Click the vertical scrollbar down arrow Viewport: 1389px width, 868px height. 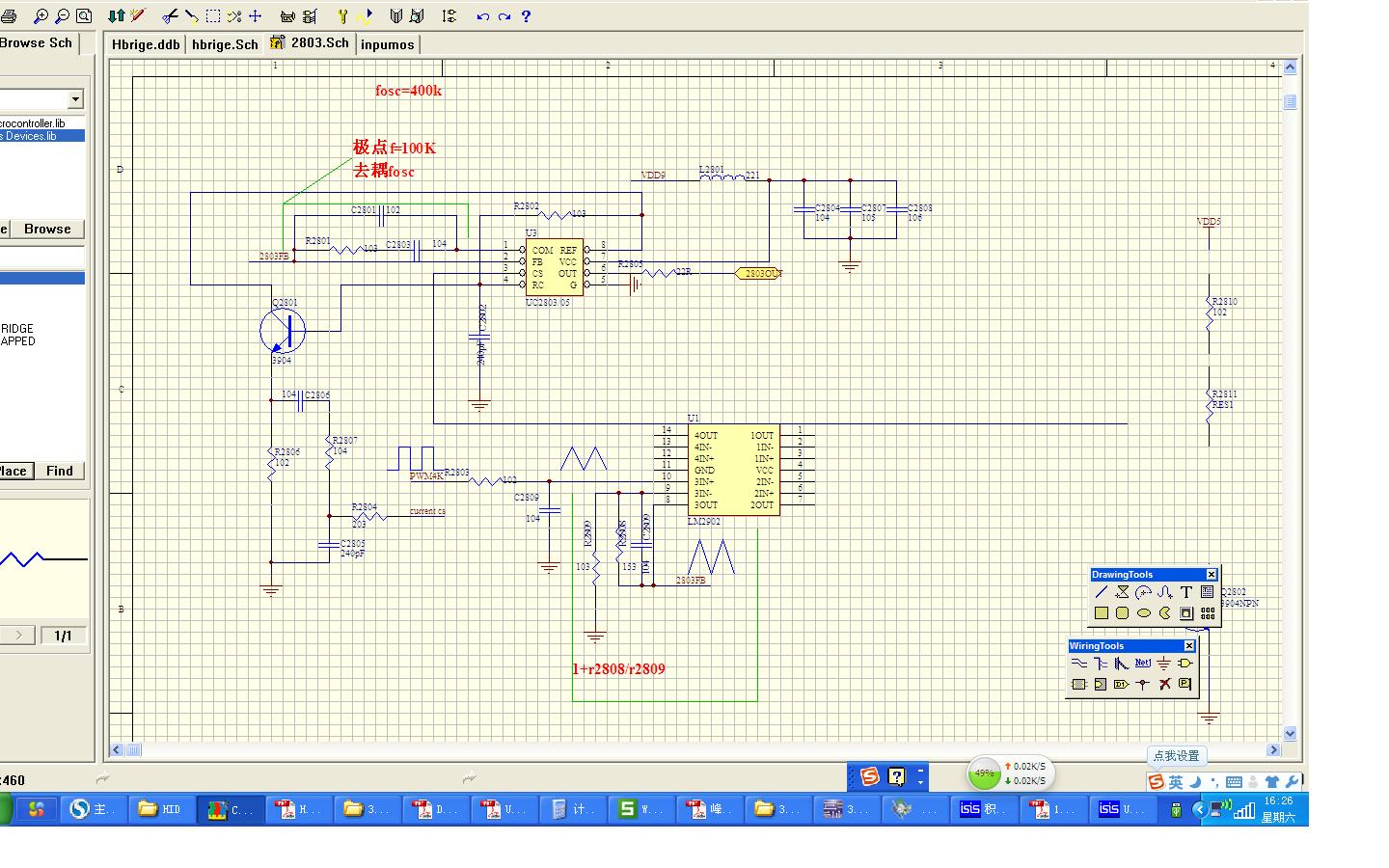click(1290, 734)
